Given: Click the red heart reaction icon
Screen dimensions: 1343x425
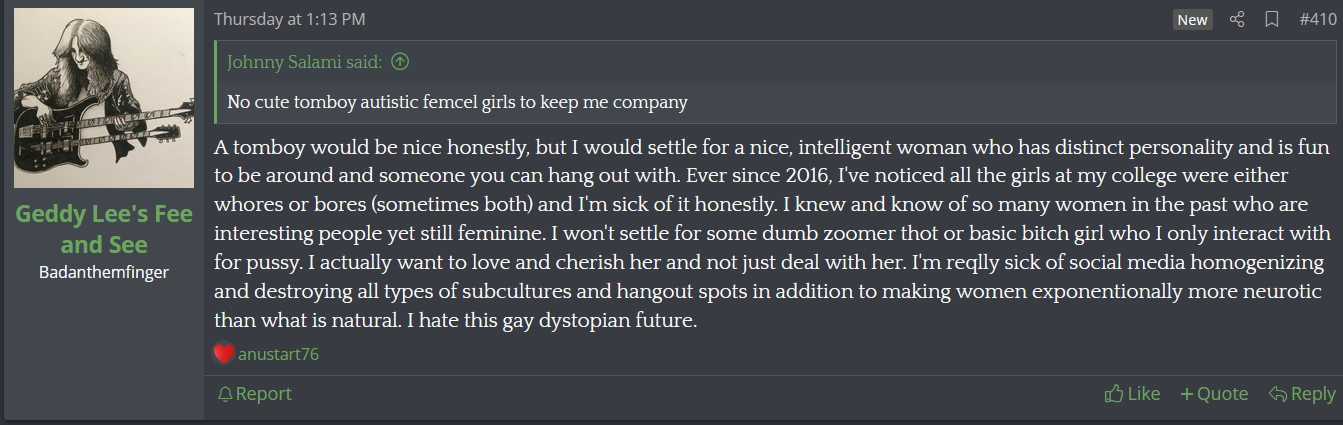Looking at the screenshot, I should [224, 353].
